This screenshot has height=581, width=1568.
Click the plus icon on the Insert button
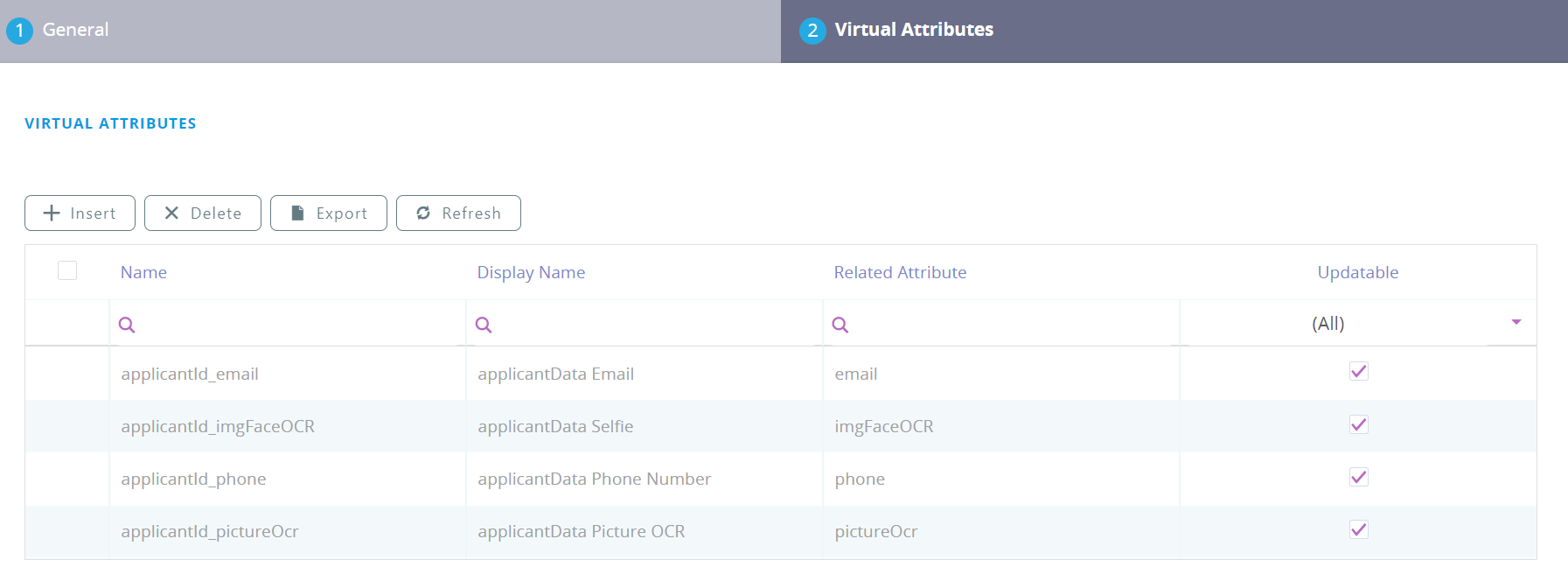52,213
